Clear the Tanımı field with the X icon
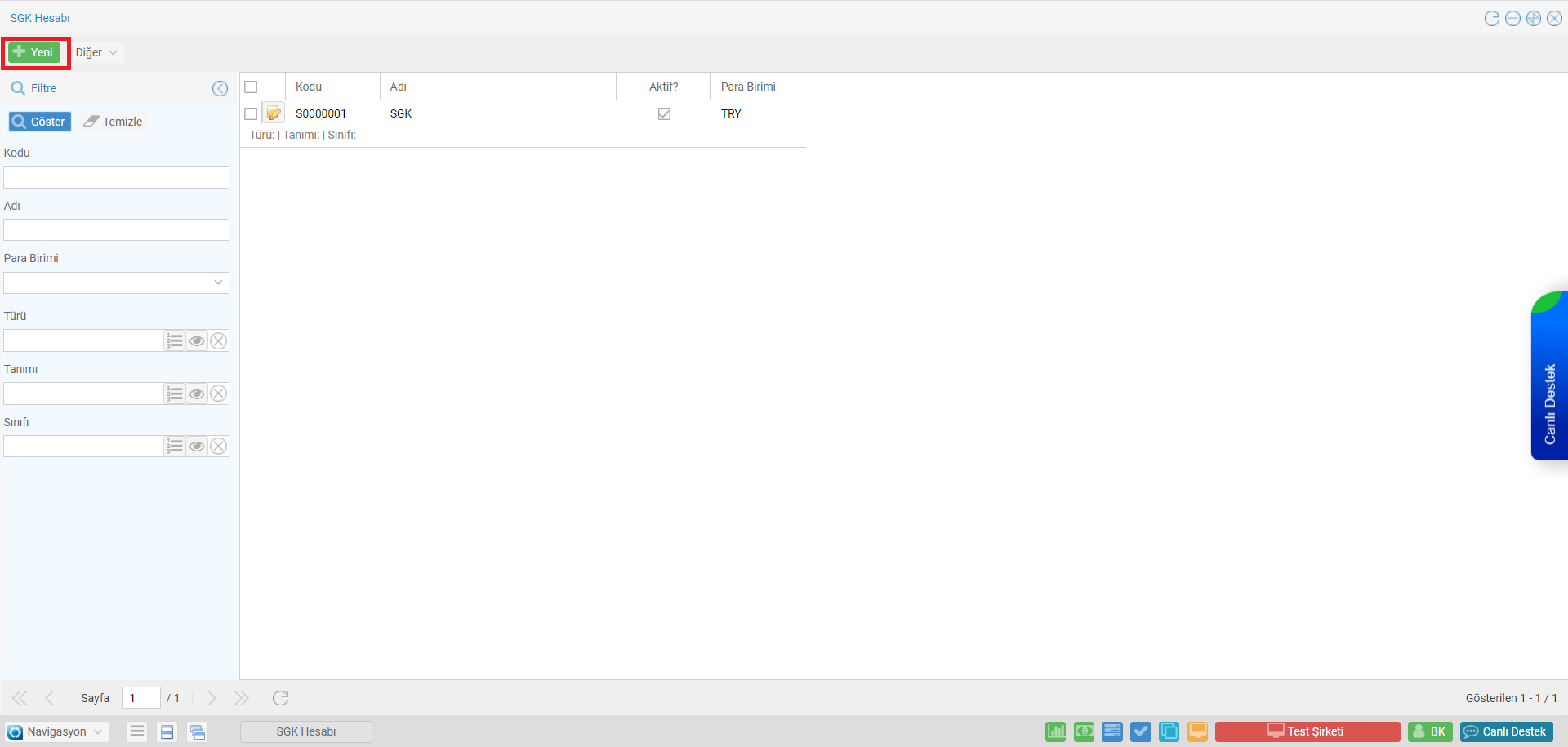The width and height of the screenshot is (1568, 747). pyautogui.click(x=218, y=394)
